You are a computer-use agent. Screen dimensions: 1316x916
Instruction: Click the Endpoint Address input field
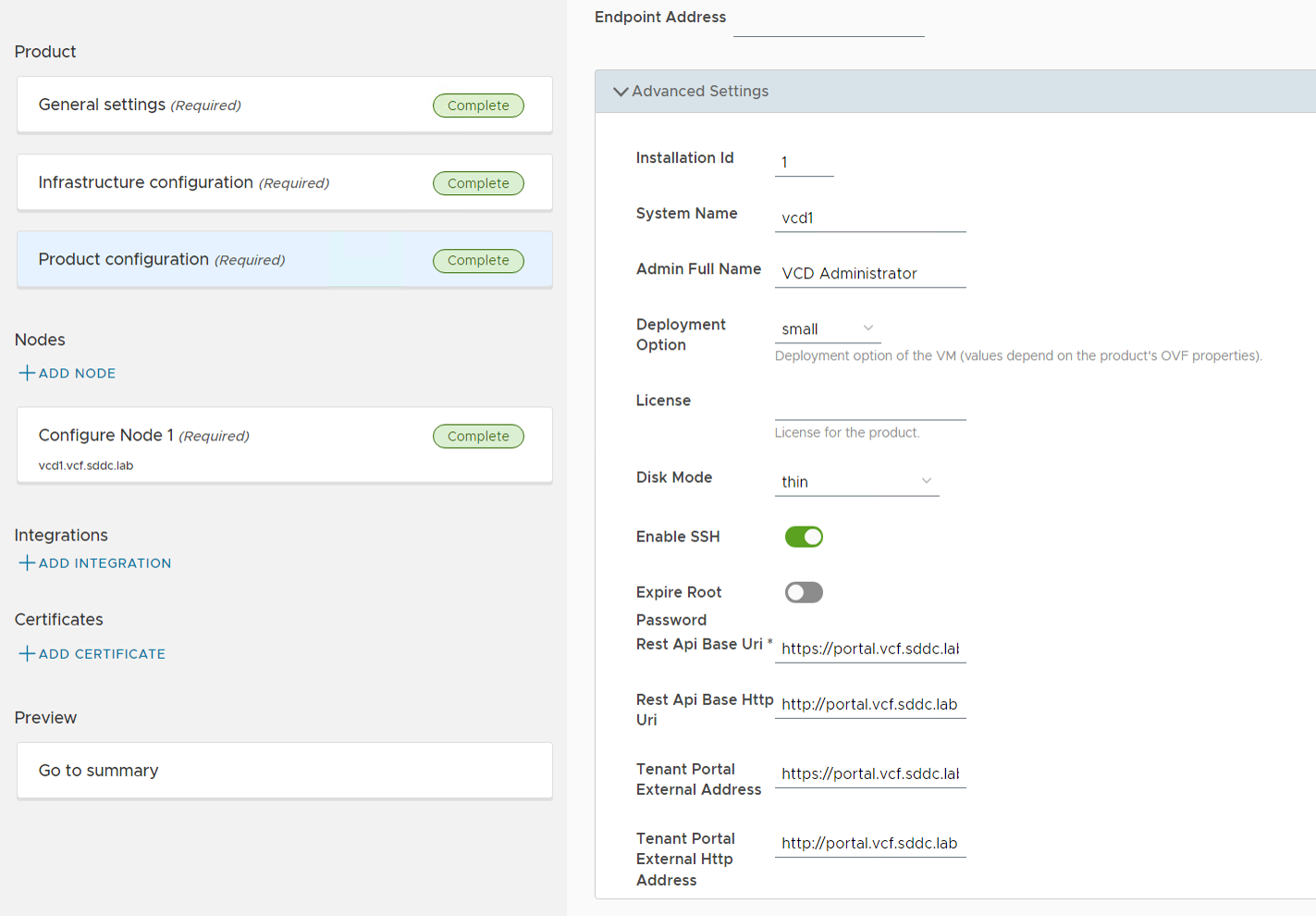[x=829, y=22]
